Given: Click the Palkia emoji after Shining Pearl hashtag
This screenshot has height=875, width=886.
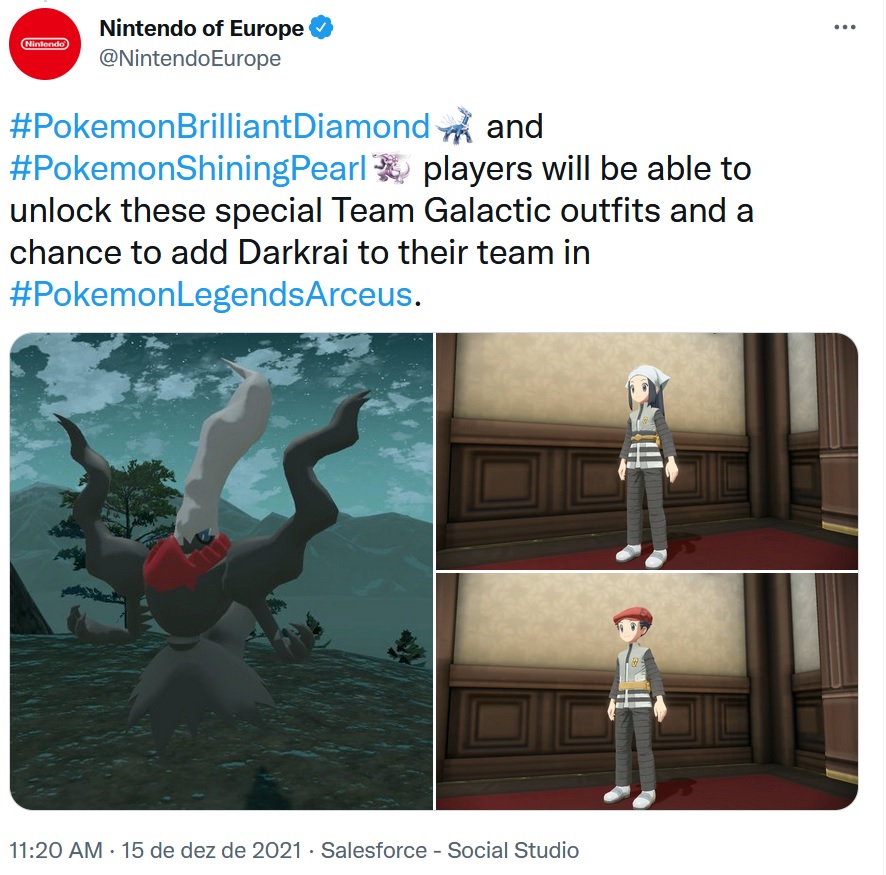Looking at the screenshot, I should click(392, 167).
